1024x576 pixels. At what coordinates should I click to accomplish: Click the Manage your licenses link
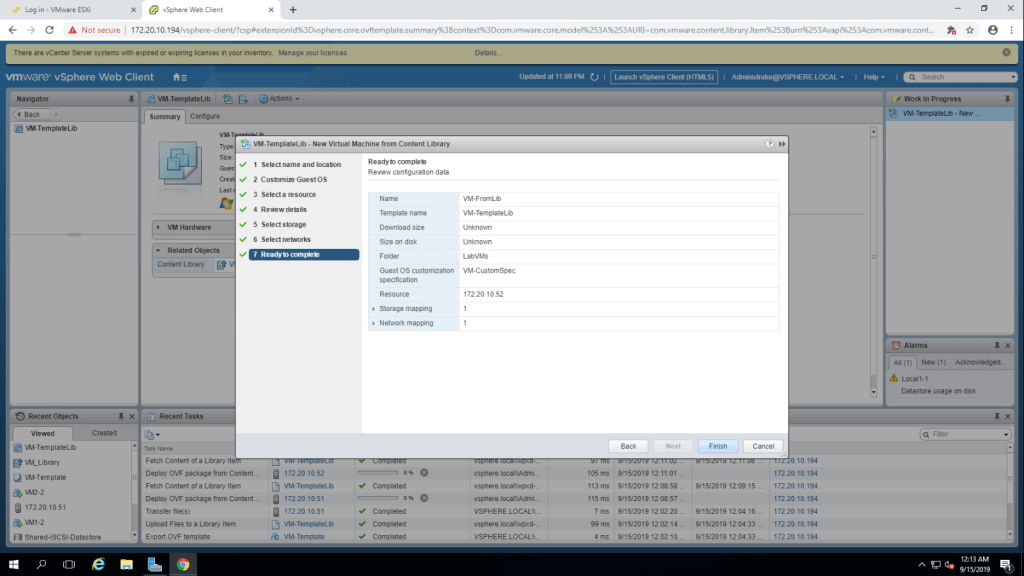(x=318, y=52)
